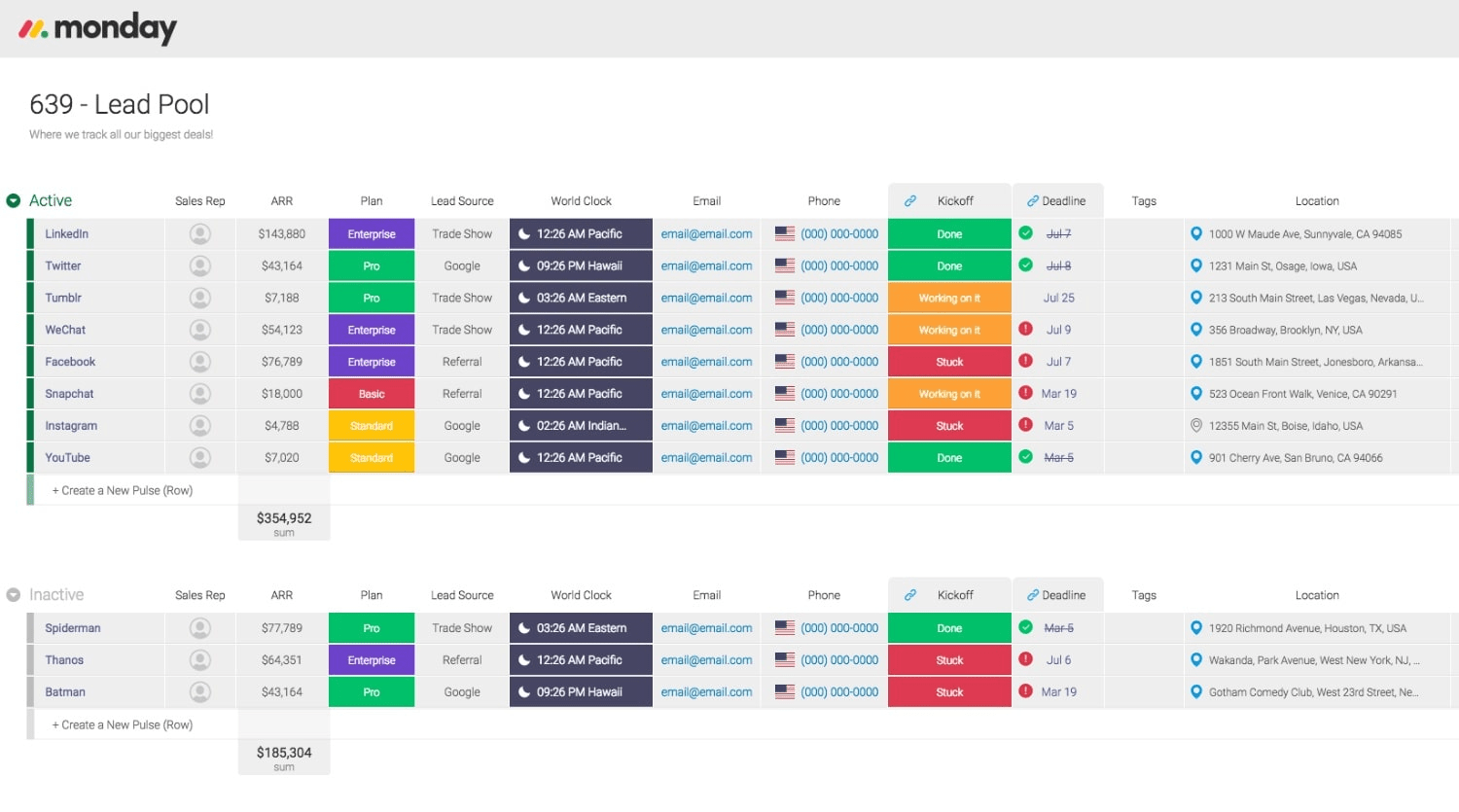Click Inactive group Tags column header
This screenshot has width=1459, height=812.
1144,595
